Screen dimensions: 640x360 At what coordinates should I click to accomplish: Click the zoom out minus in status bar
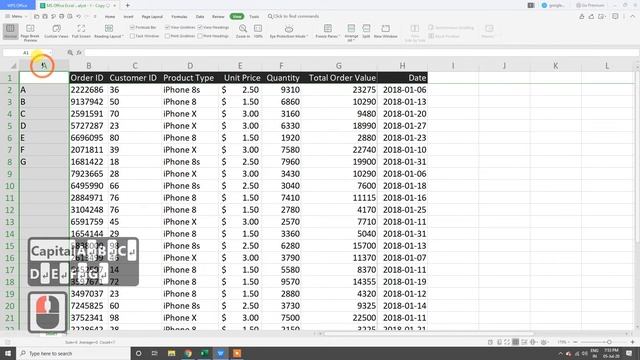(576, 342)
